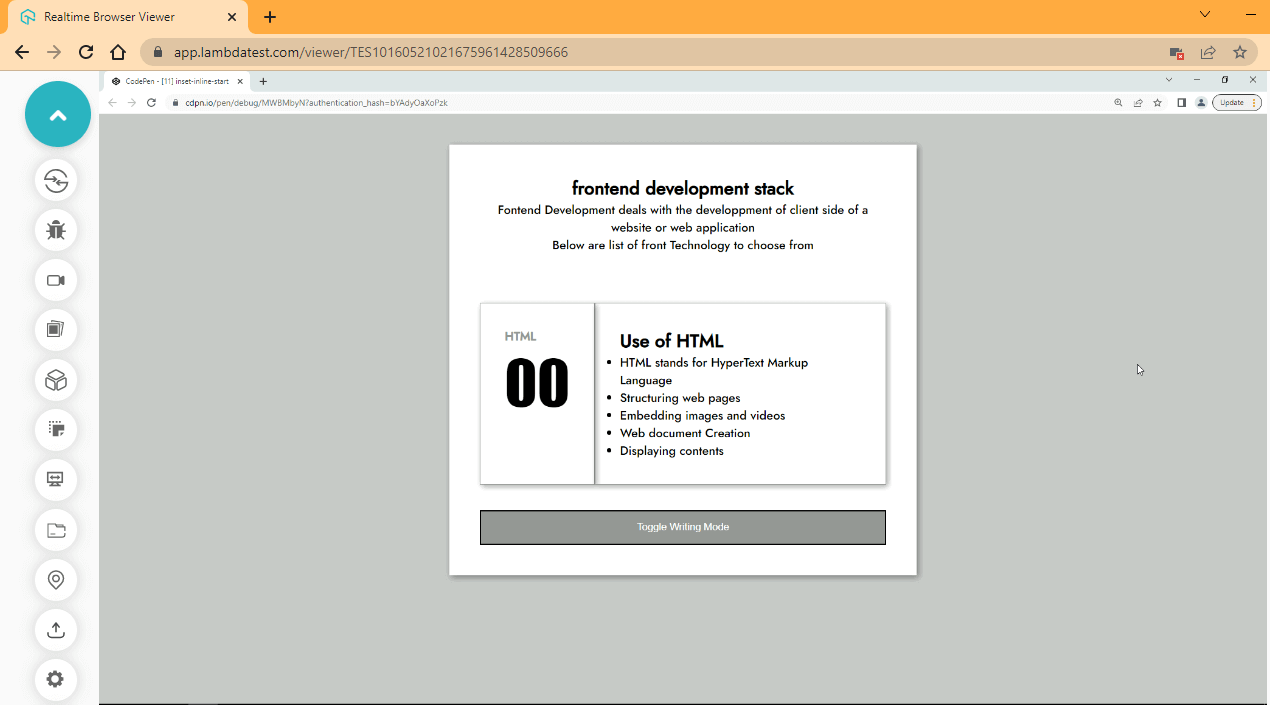The height and width of the screenshot is (705, 1270).
Task: Open the mark-as-bug tool
Action: click(x=56, y=230)
